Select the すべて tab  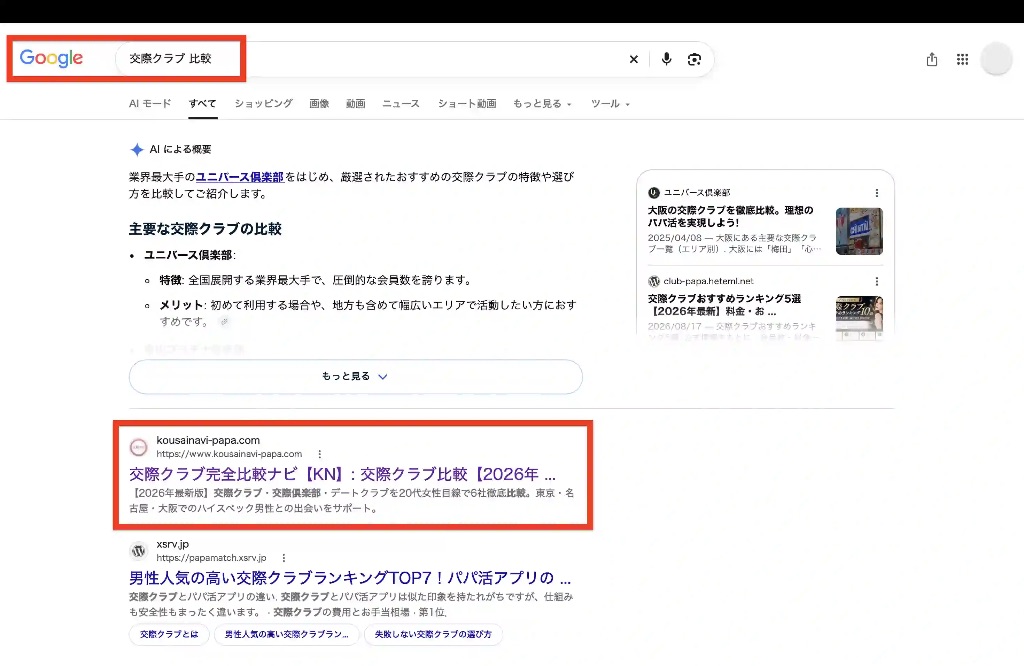[x=202, y=103]
